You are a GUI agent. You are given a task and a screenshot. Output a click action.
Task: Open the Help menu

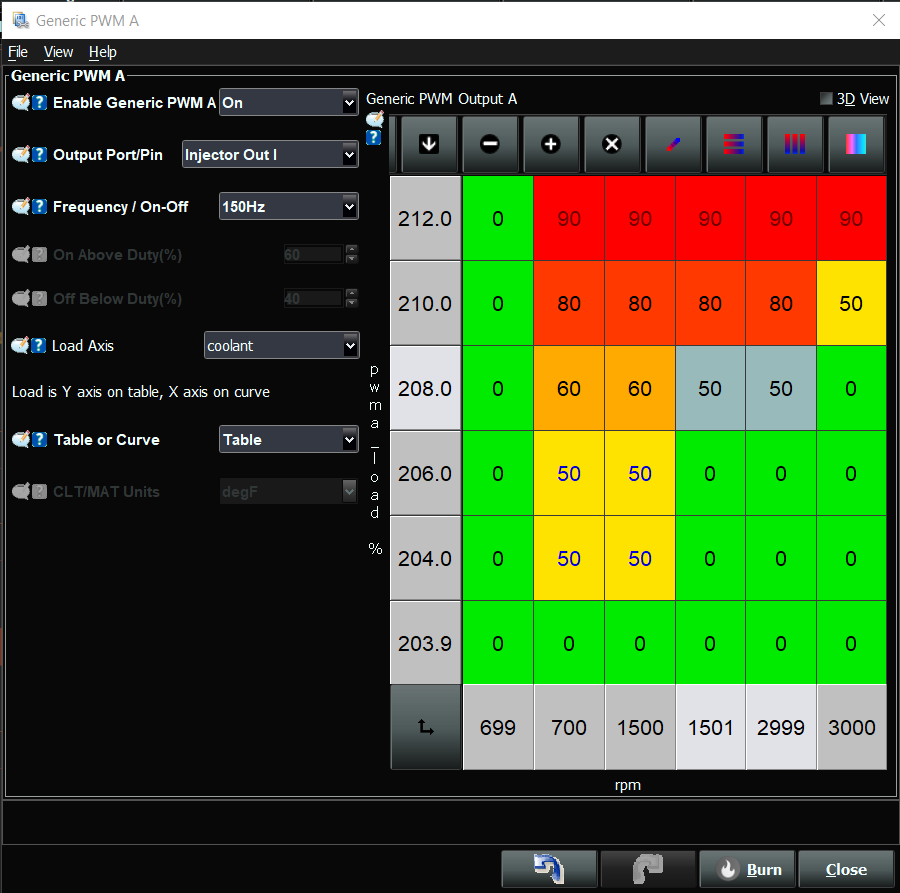pyautogui.click(x=103, y=52)
